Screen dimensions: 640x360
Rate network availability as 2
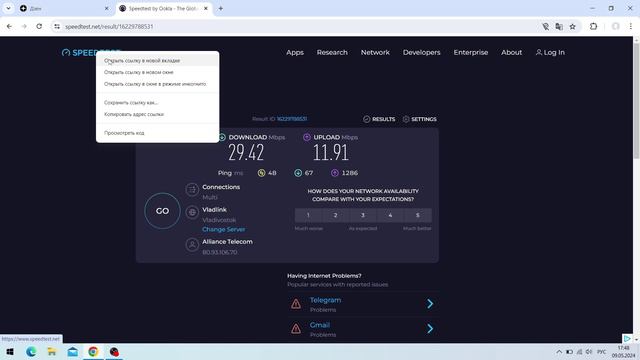(336, 215)
